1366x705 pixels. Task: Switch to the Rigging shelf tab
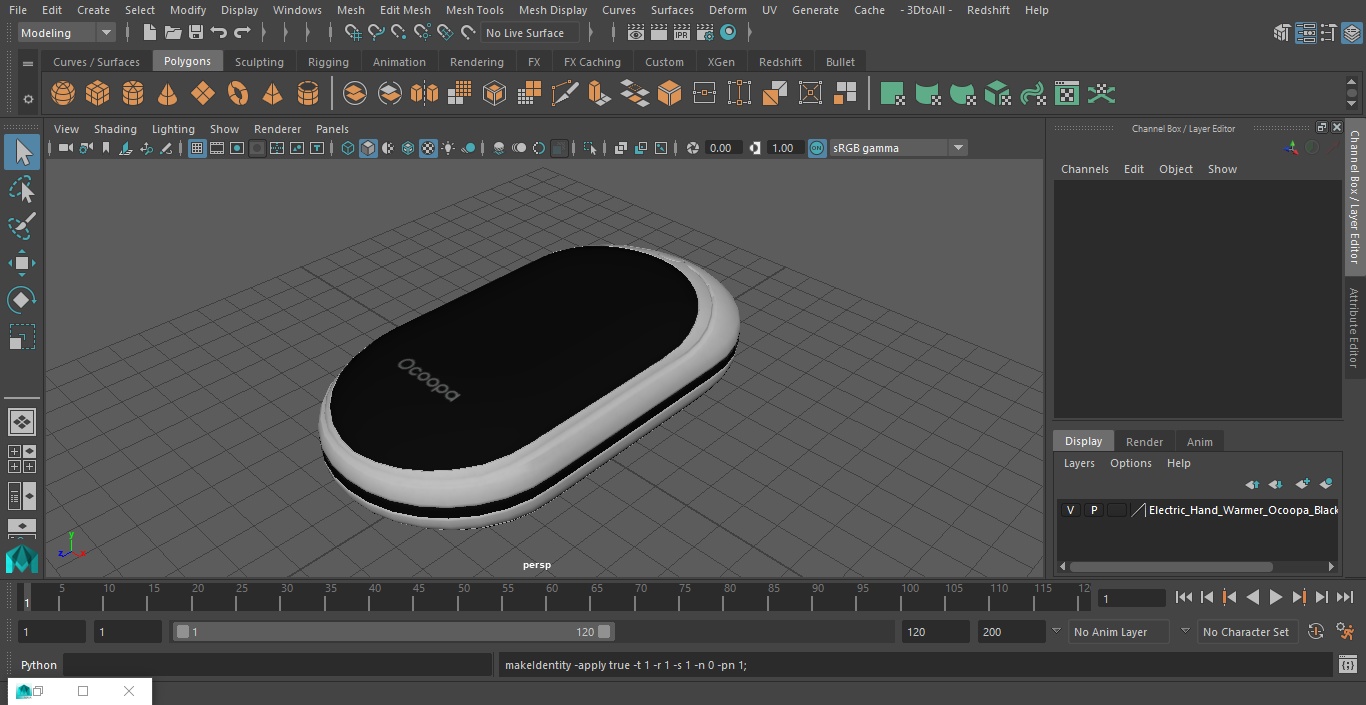(x=328, y=62)
